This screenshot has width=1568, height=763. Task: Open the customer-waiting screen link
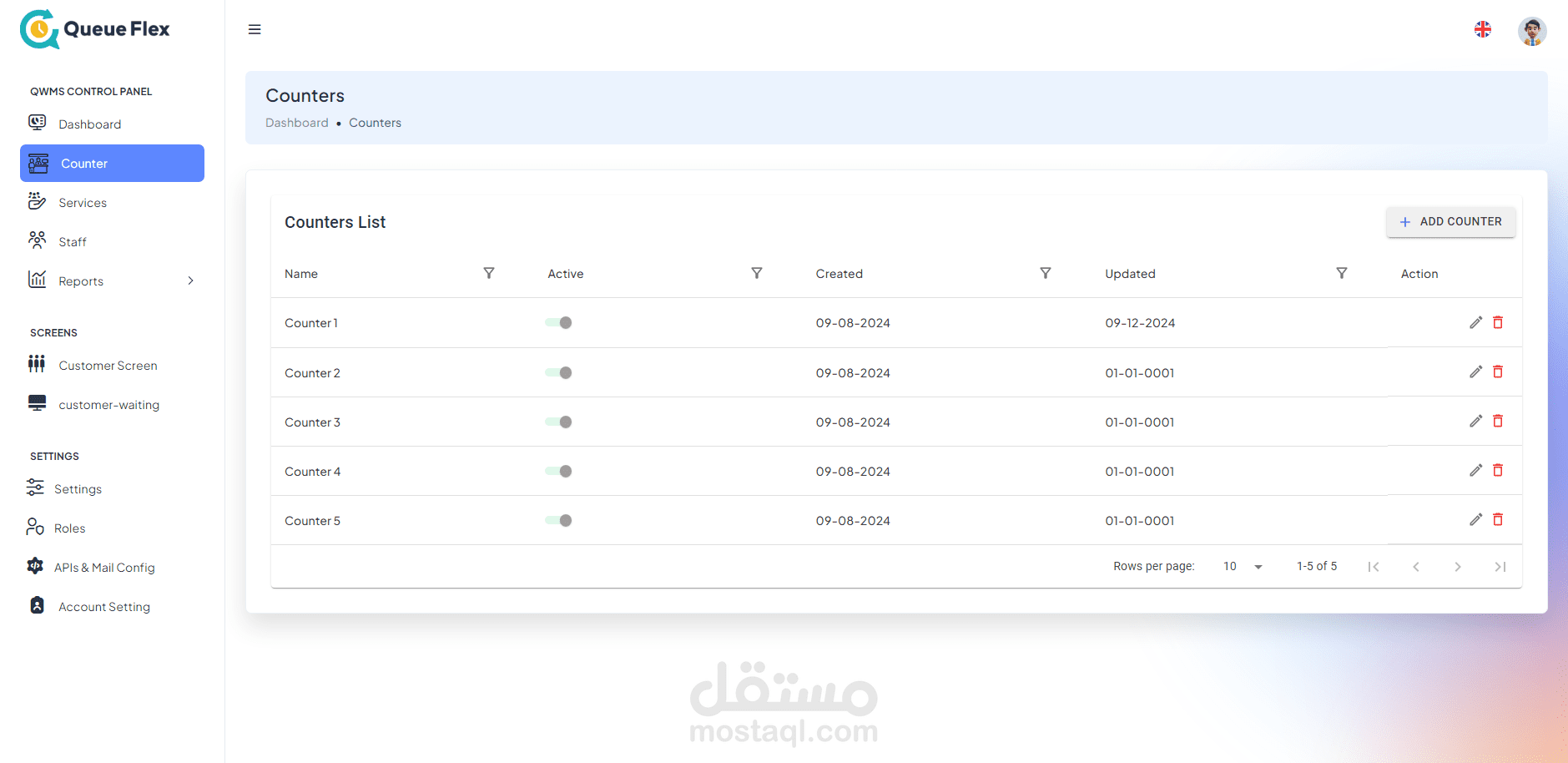112,404
